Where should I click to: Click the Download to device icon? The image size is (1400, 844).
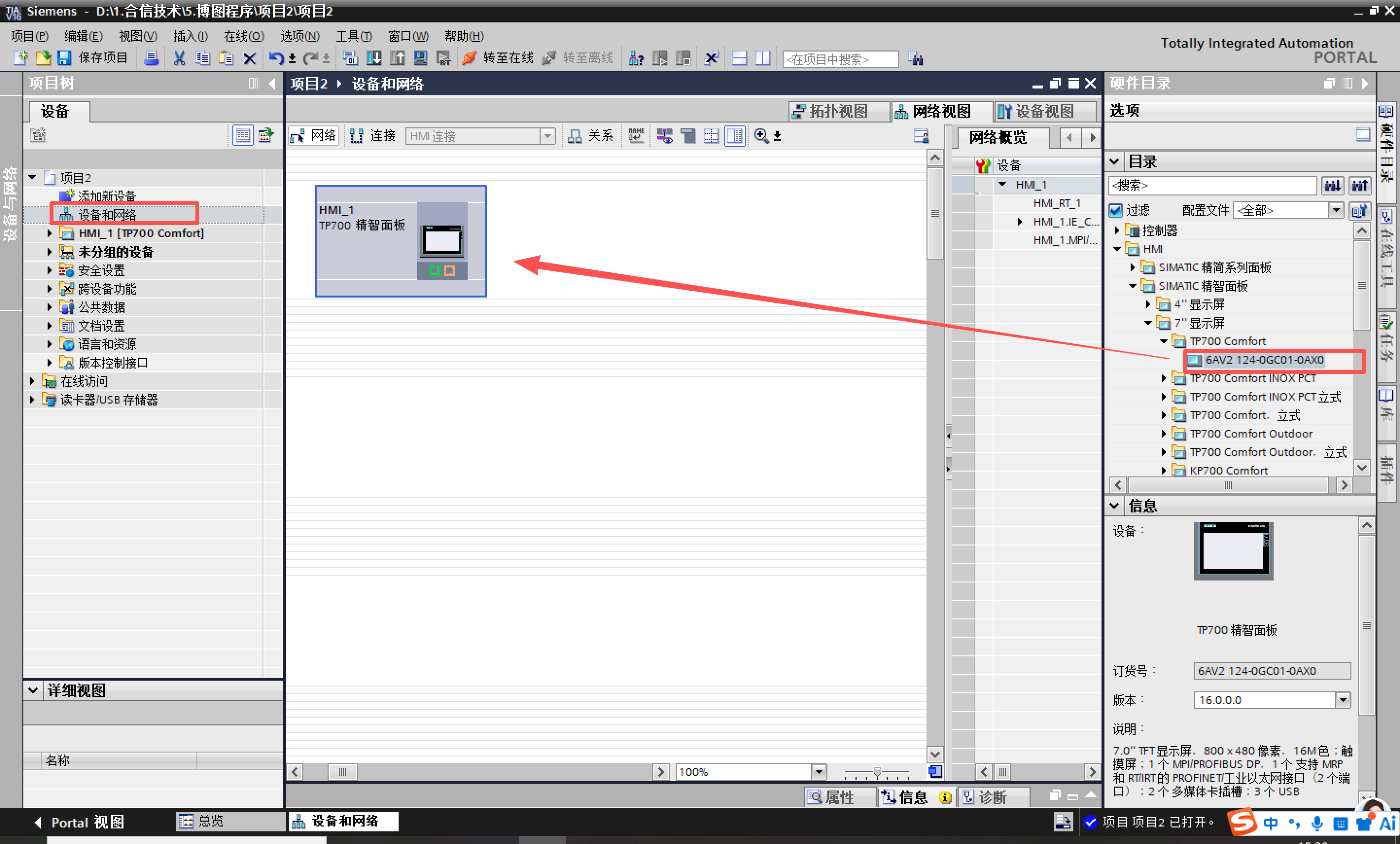pyautogui.click(x=374, y=58)
